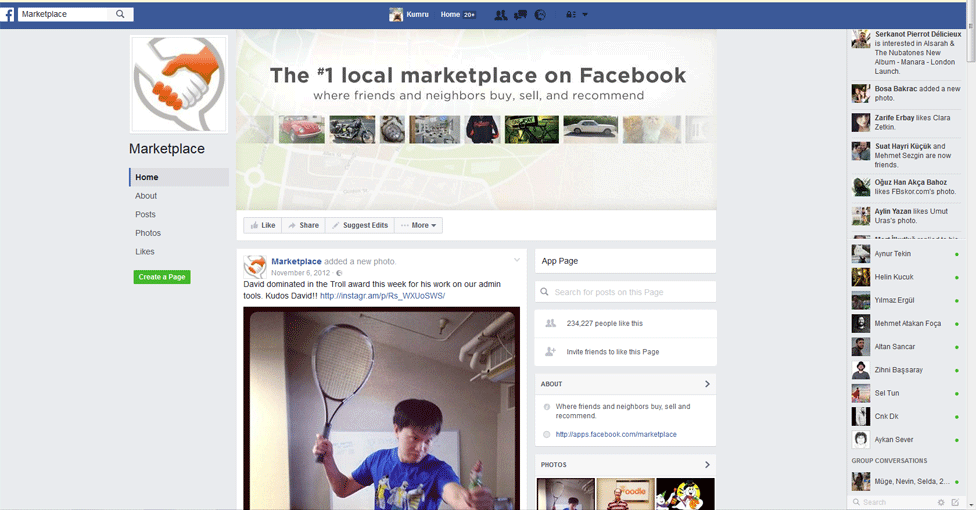
Task: Open the white car thumbnail in cover
Action: point(591,130)
